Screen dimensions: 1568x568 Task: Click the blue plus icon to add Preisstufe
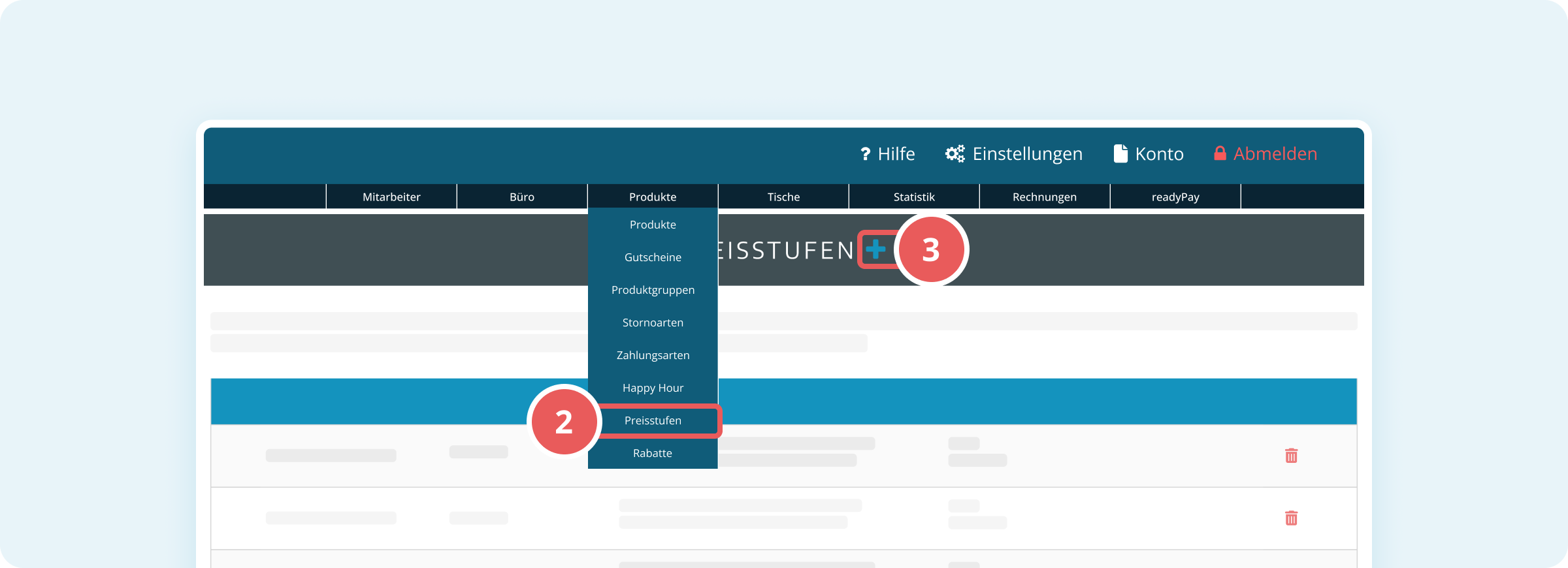coord(875,249)
